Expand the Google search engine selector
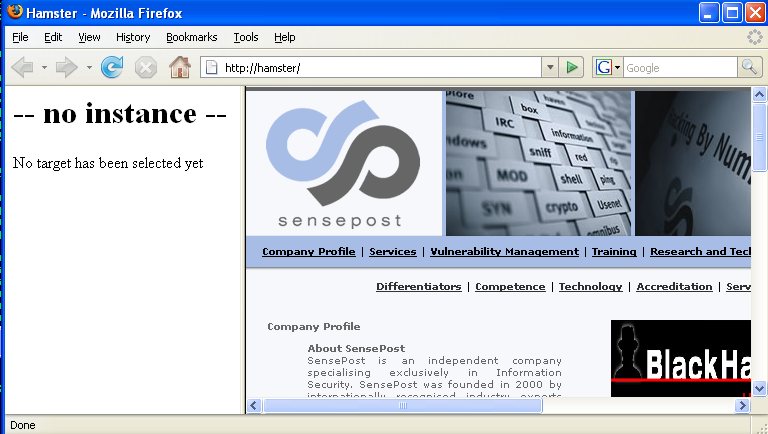Image resolution: width=768 pixels, height=434 pixels. pos(607,67)
